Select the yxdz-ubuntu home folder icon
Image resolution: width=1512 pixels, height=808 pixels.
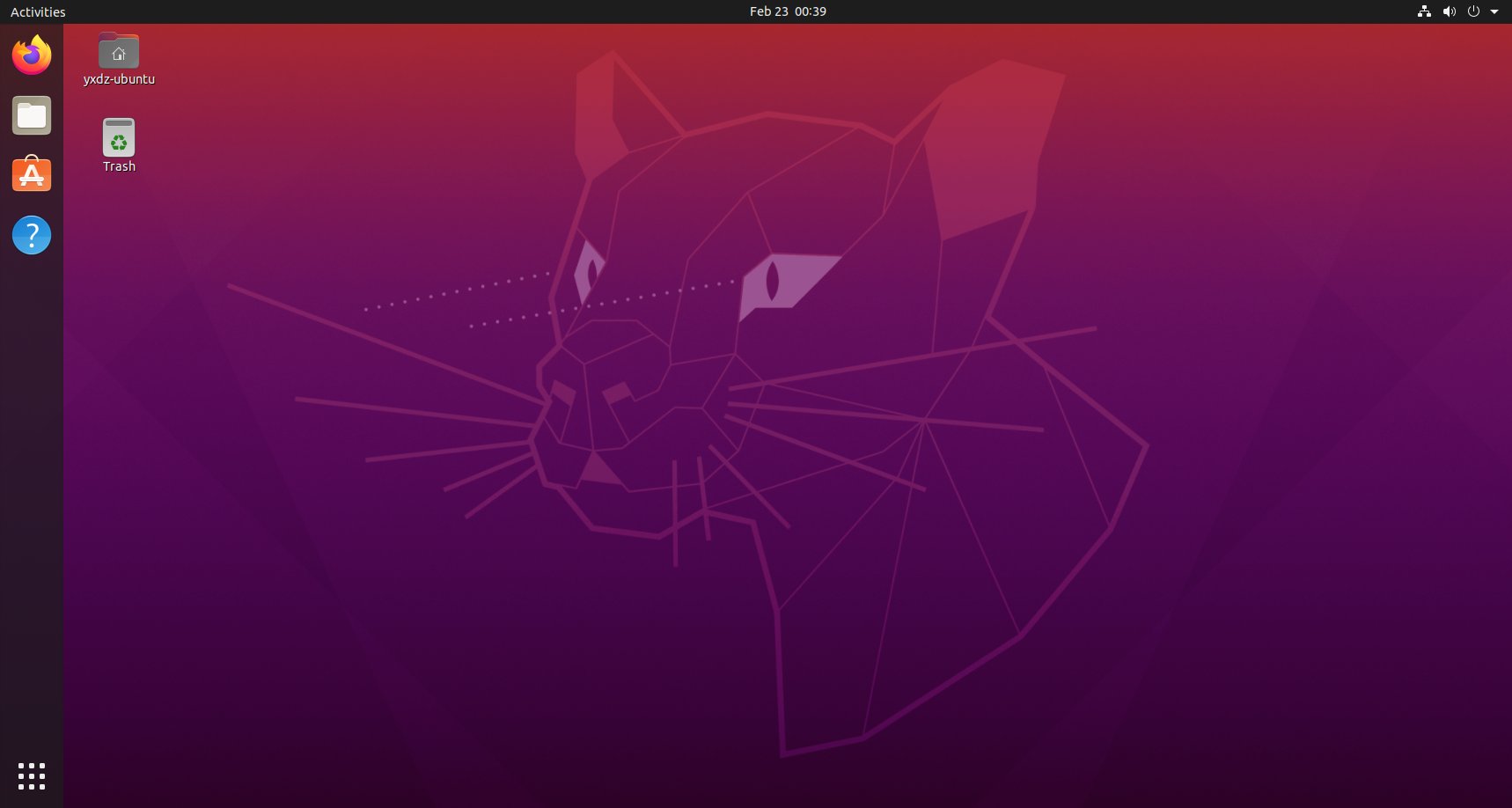[119, 51]
